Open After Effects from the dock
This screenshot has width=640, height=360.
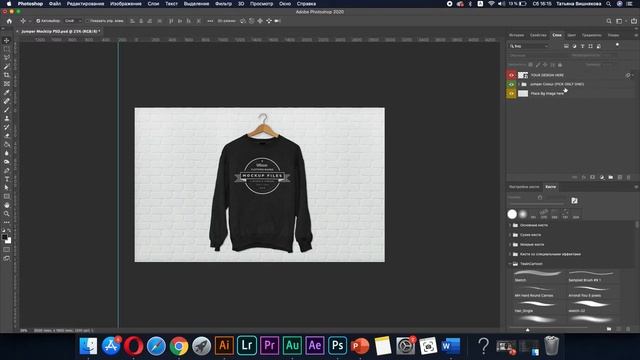(315, 345)
